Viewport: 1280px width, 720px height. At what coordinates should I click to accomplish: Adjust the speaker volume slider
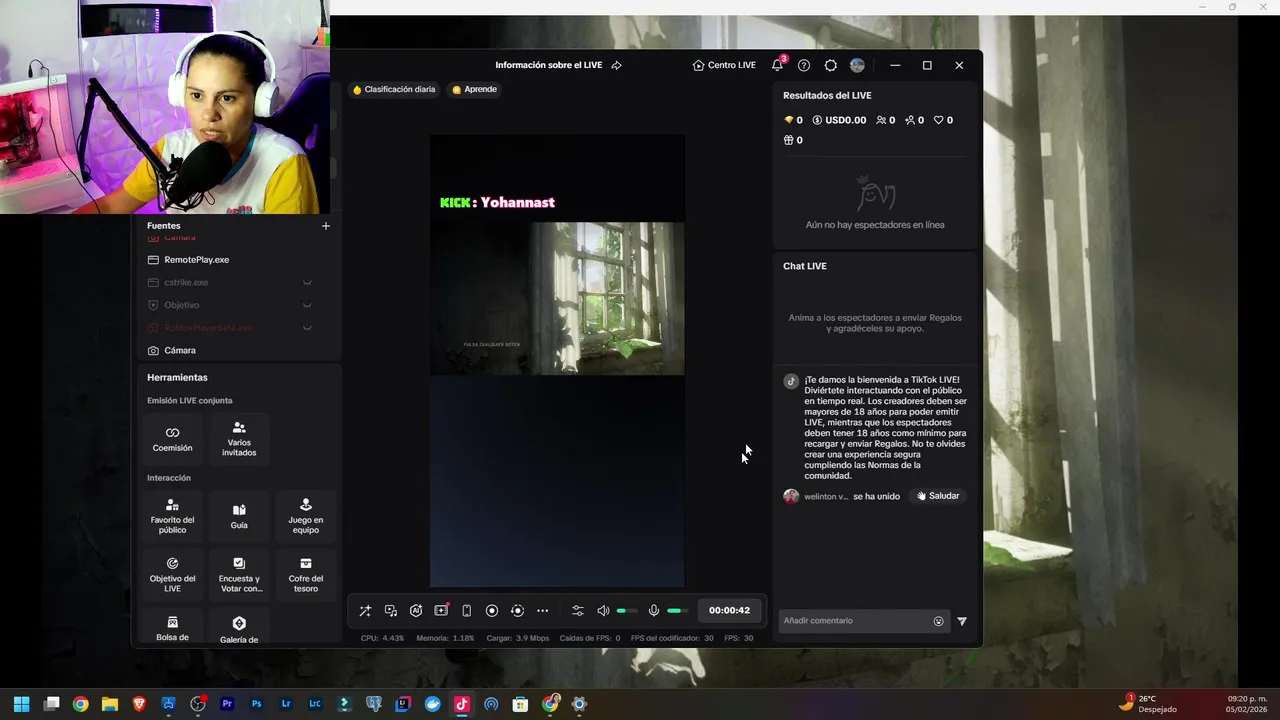[627, 611]
